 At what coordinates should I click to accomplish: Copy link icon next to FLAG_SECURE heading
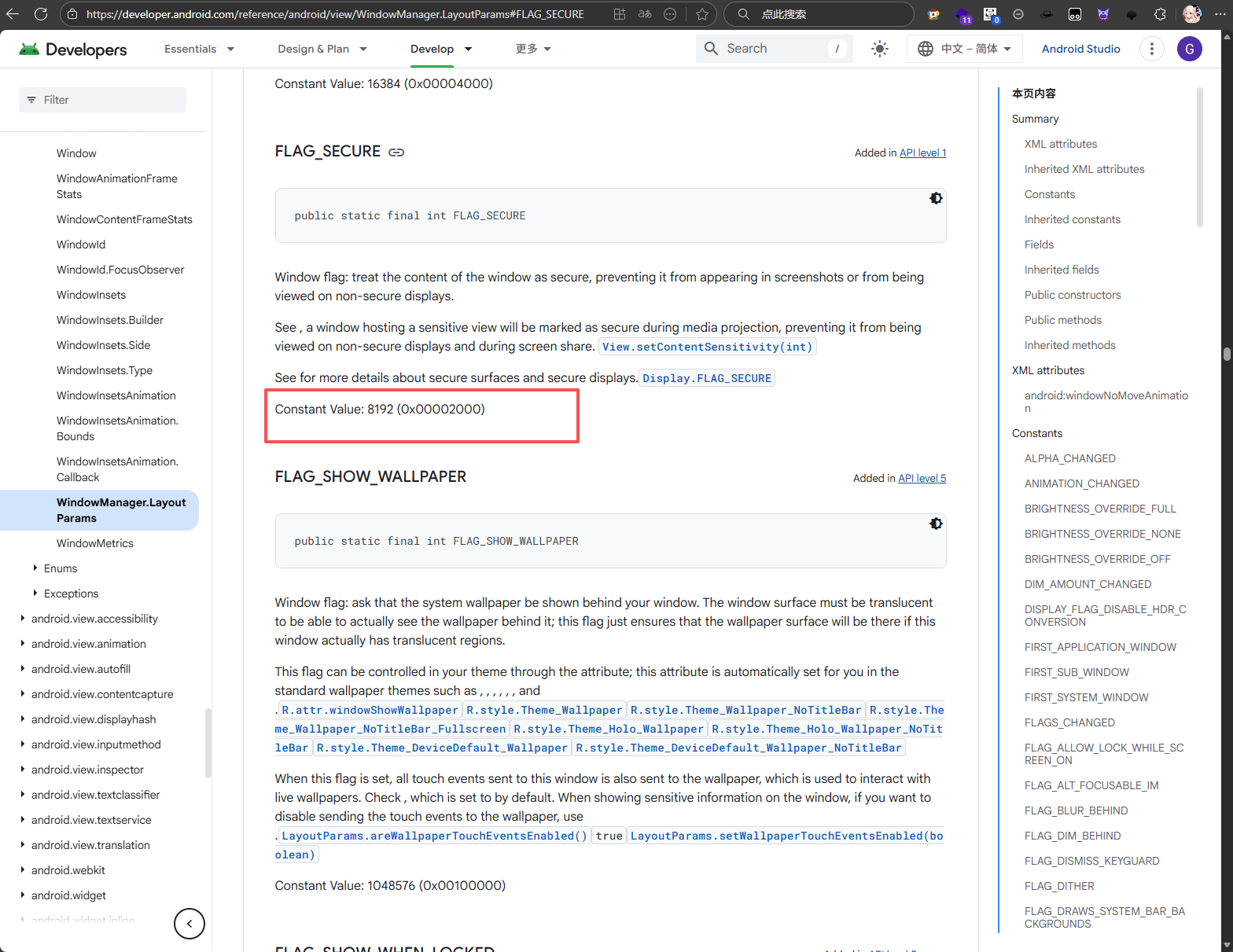click(396, 153)
